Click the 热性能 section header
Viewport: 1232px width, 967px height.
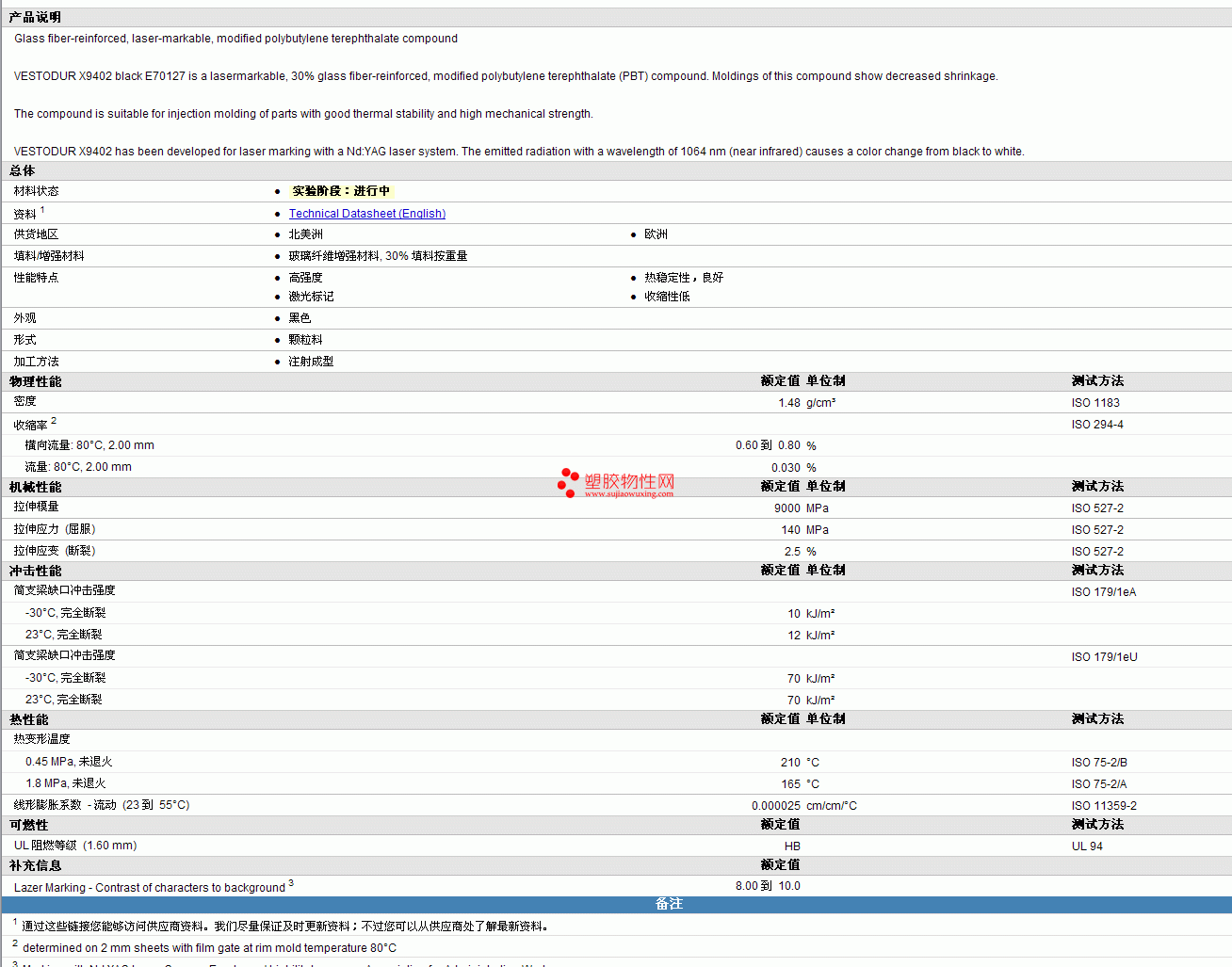[28, 720]
